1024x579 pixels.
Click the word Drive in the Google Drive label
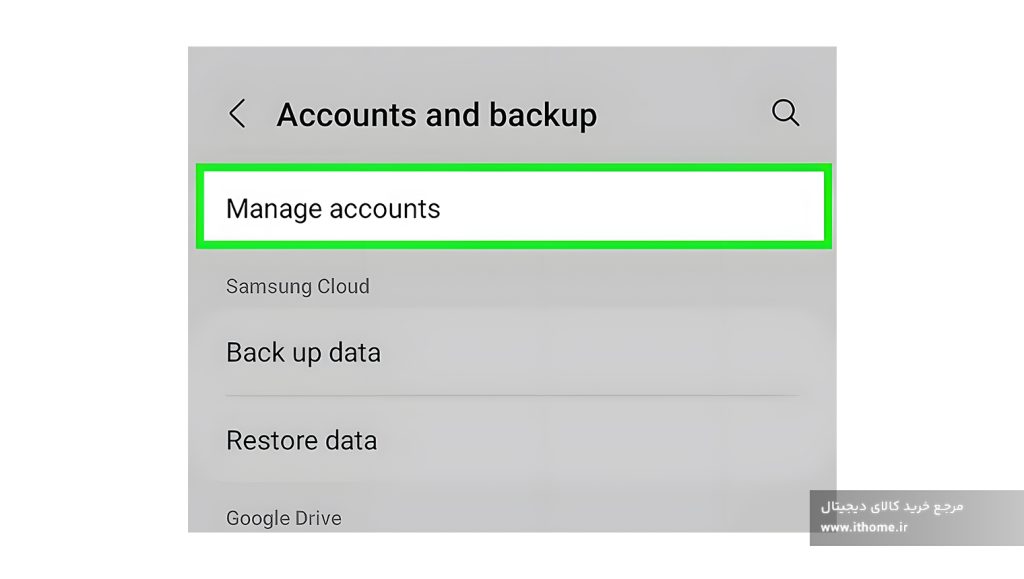coord(318,518)
